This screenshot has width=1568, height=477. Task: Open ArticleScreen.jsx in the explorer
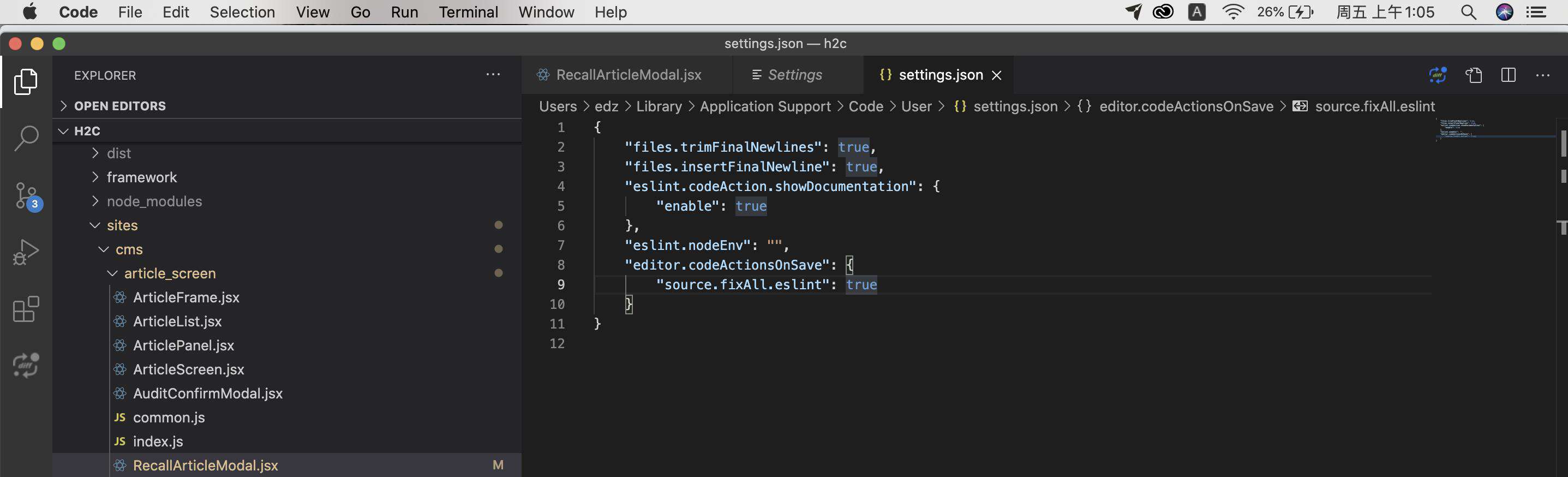(188, 370)
